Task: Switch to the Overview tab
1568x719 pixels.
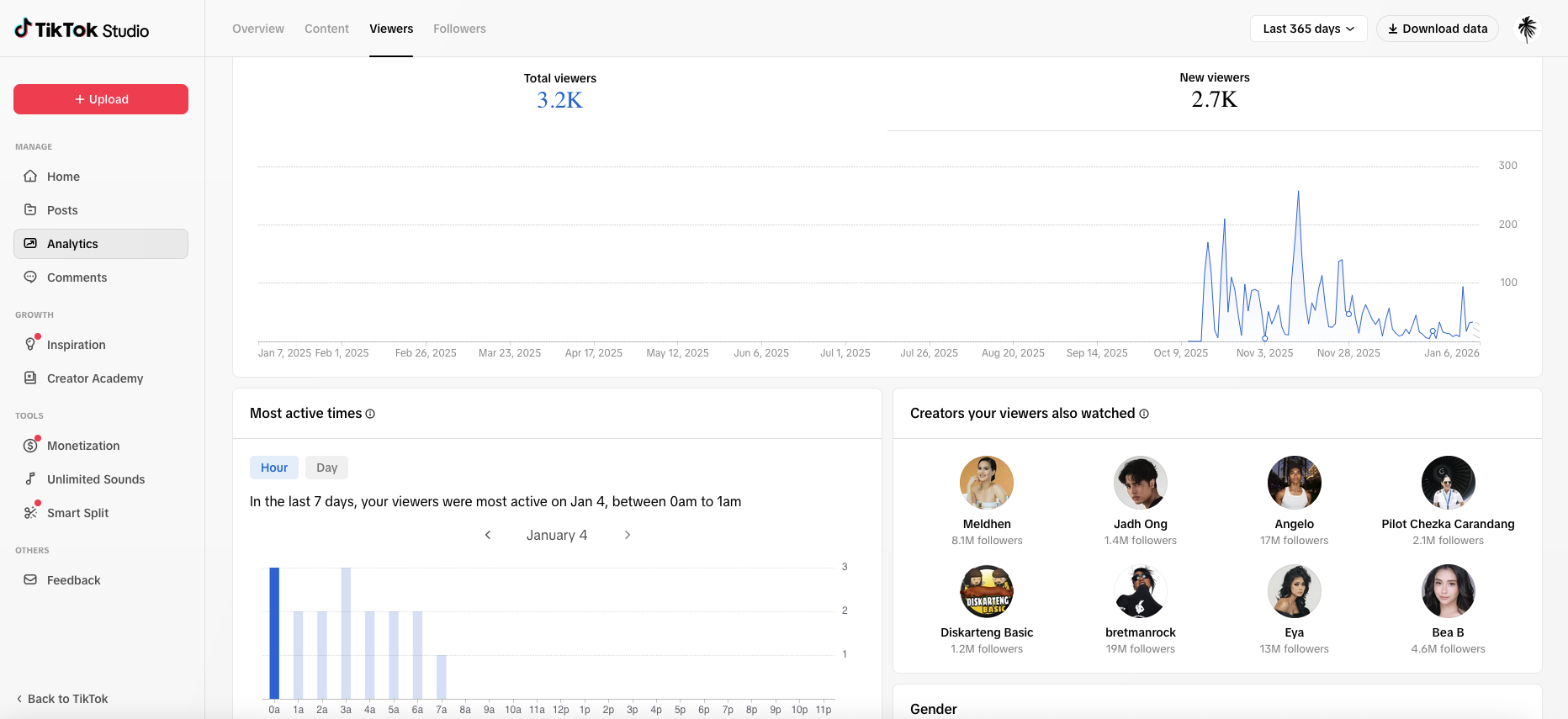Action: [258, 29]
